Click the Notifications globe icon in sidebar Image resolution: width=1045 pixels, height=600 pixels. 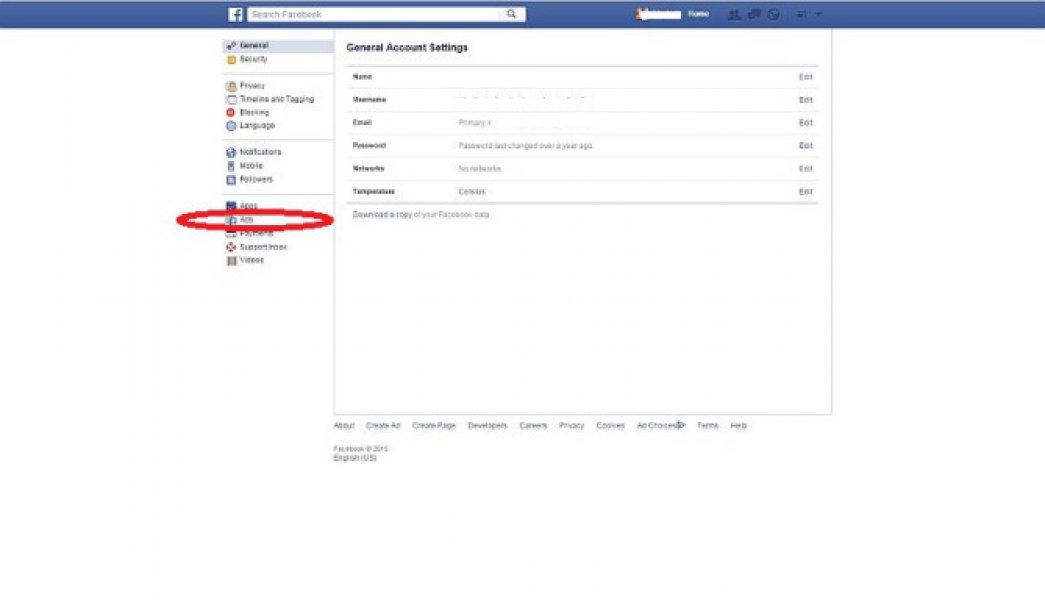click(231, 153)
